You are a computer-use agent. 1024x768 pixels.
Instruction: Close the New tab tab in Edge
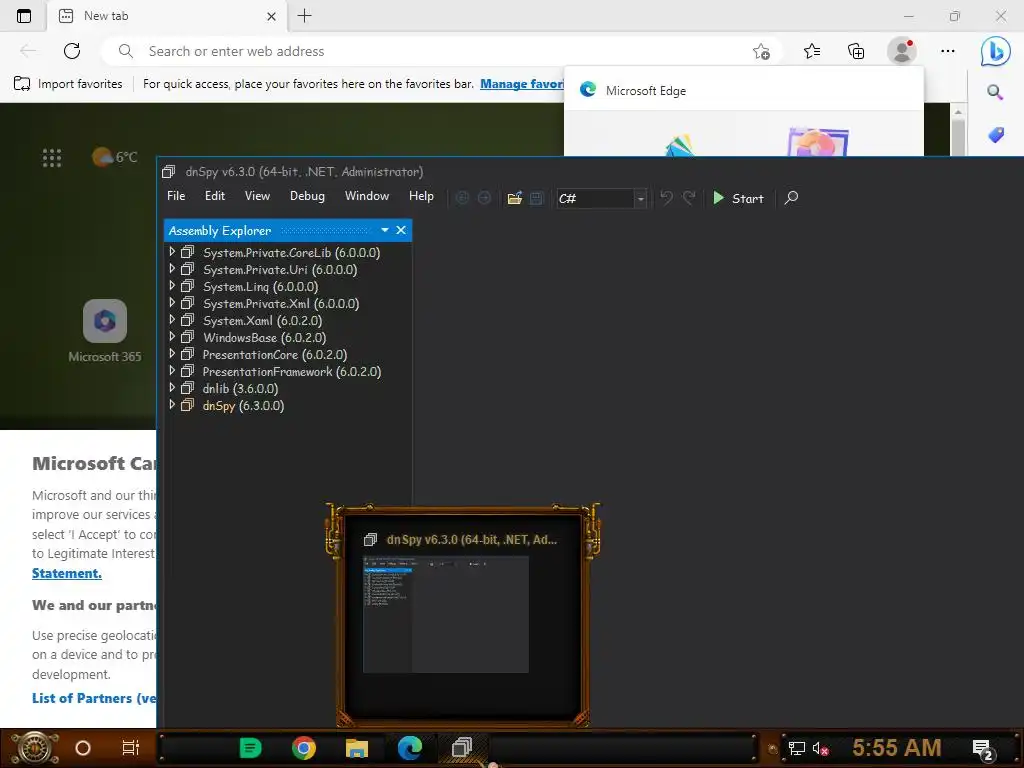coord(271,16)
